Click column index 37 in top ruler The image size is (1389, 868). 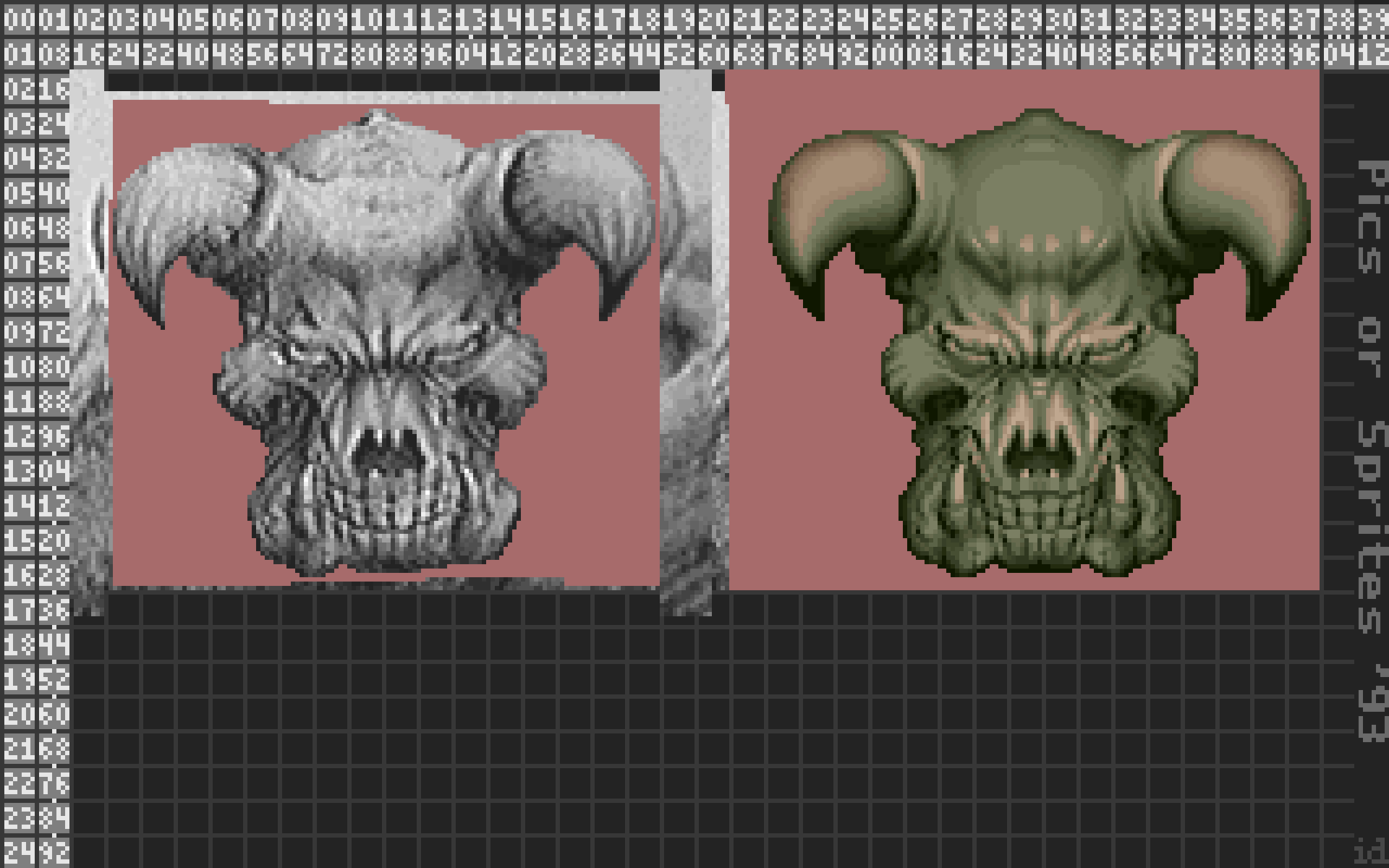tap(1304, 20)
